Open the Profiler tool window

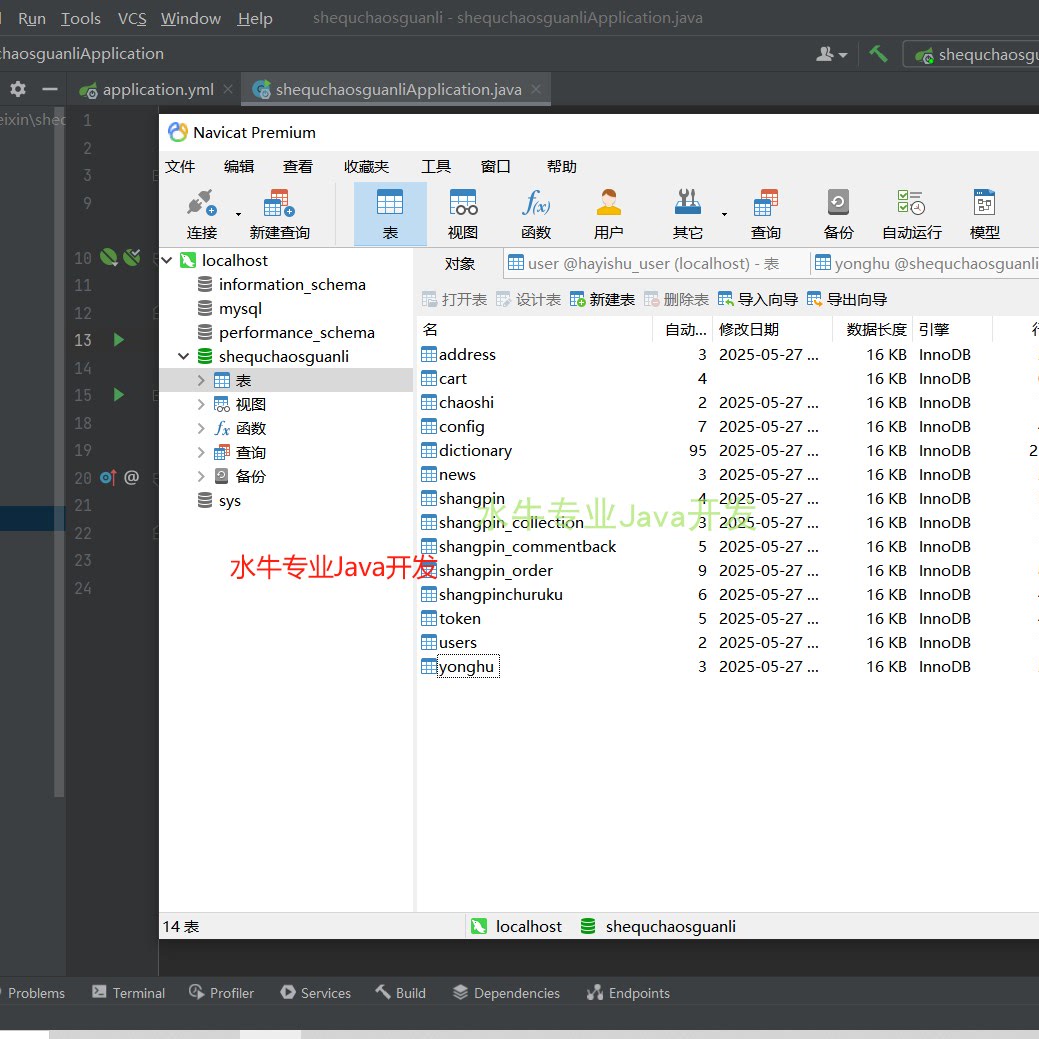(x=221, y=993)
